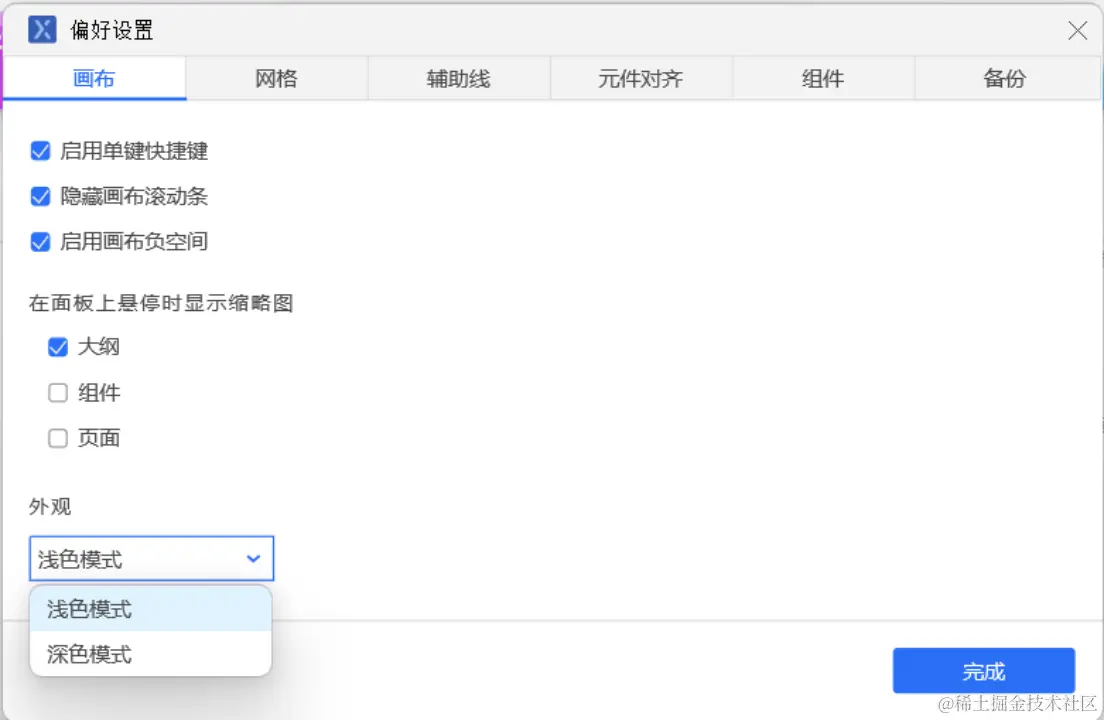Click the 外观 section label
The width and height of the screenshot is (1104, 720).
click(x=50, y=507)
